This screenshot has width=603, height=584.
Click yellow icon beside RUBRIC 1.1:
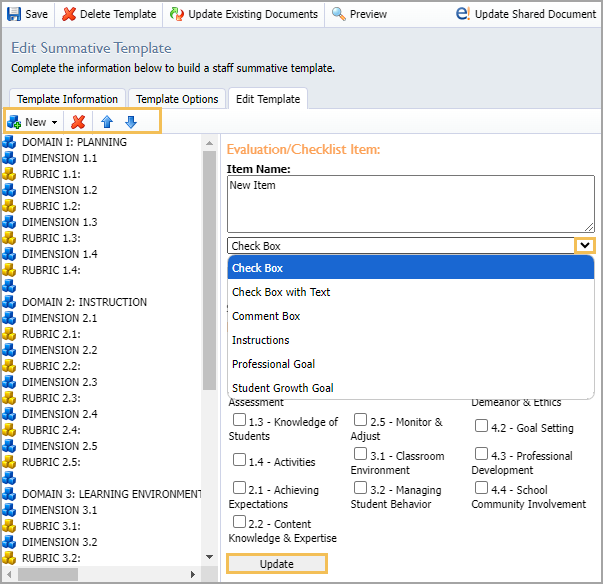click(9, 174)
